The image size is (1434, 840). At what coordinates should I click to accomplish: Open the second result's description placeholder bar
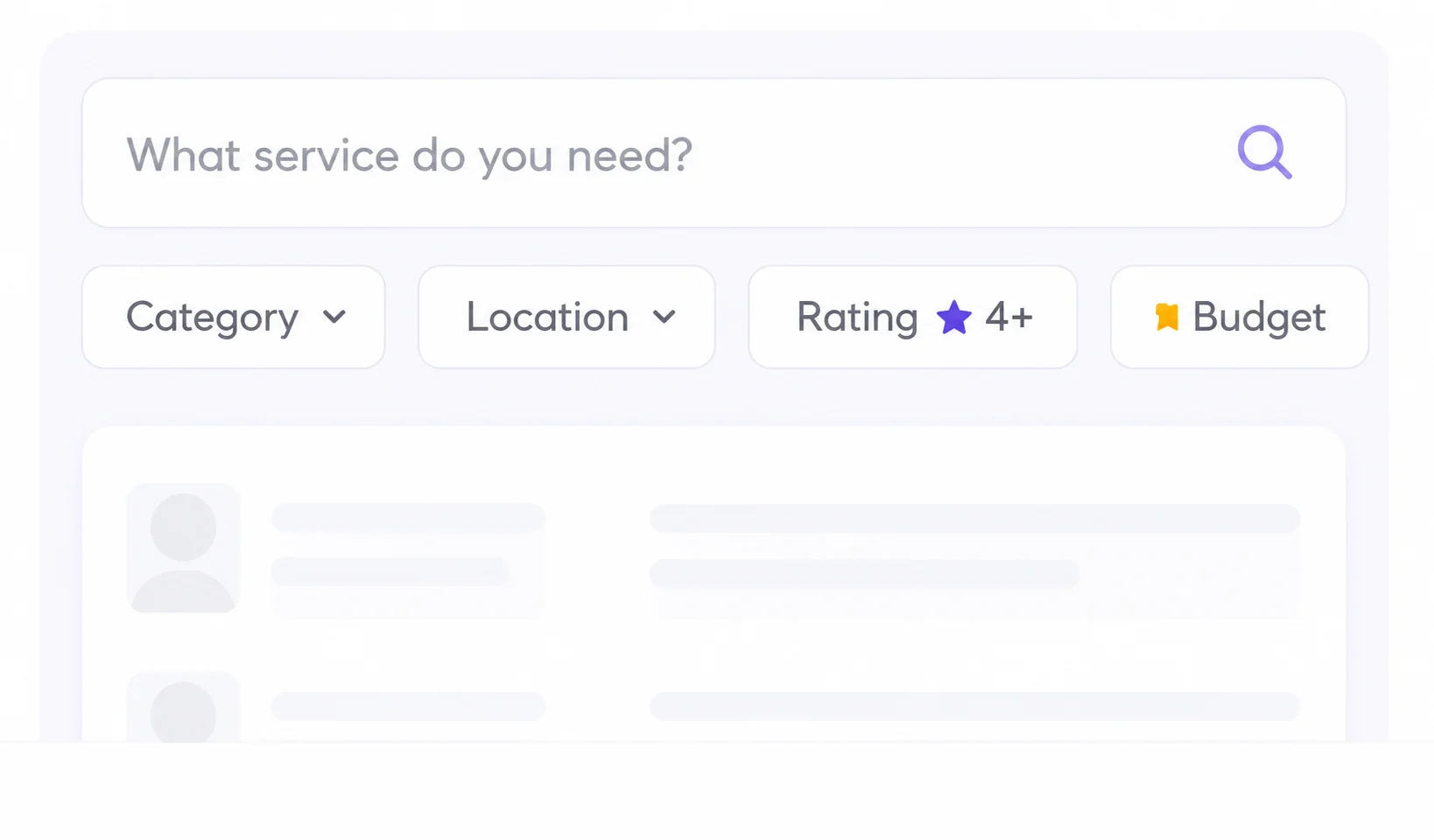pyautogui.click(x=975, y=706)
